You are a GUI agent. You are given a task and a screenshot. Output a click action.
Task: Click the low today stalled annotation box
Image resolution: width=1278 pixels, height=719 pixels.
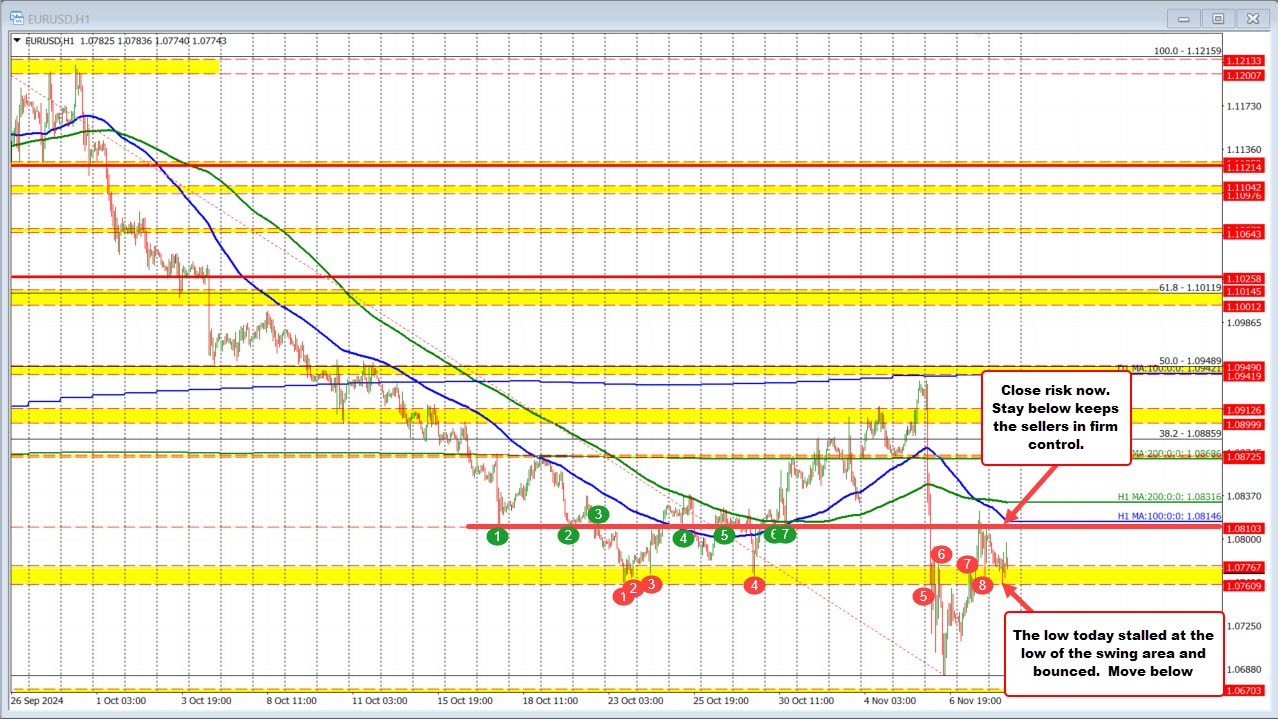coord(1113,653)
